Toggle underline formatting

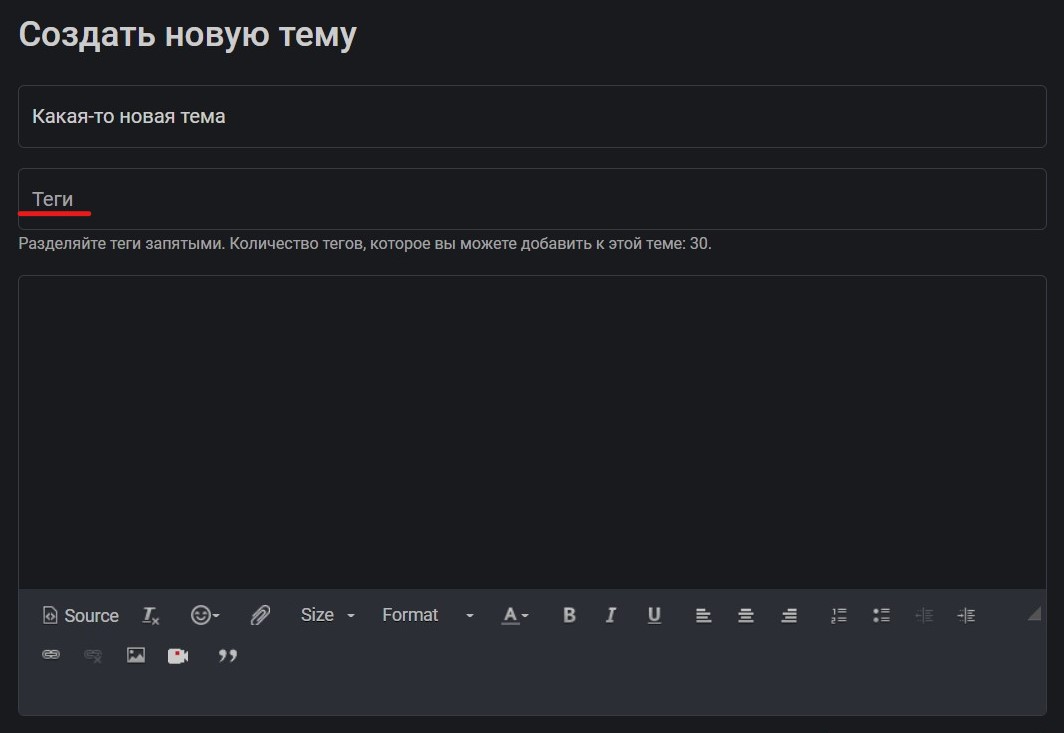pos(654,615)
